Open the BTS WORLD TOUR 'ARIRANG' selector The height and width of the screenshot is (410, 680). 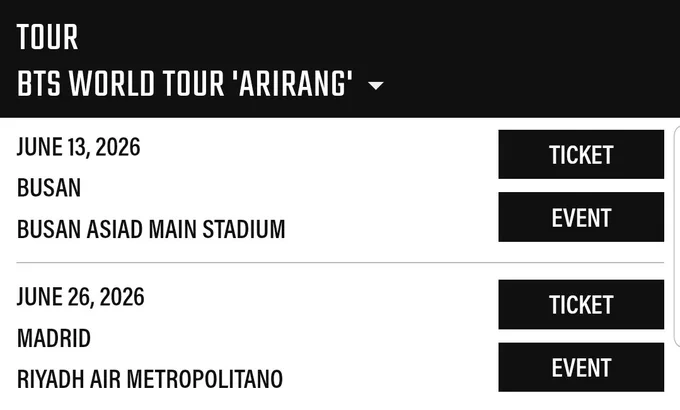coord(200,83)
